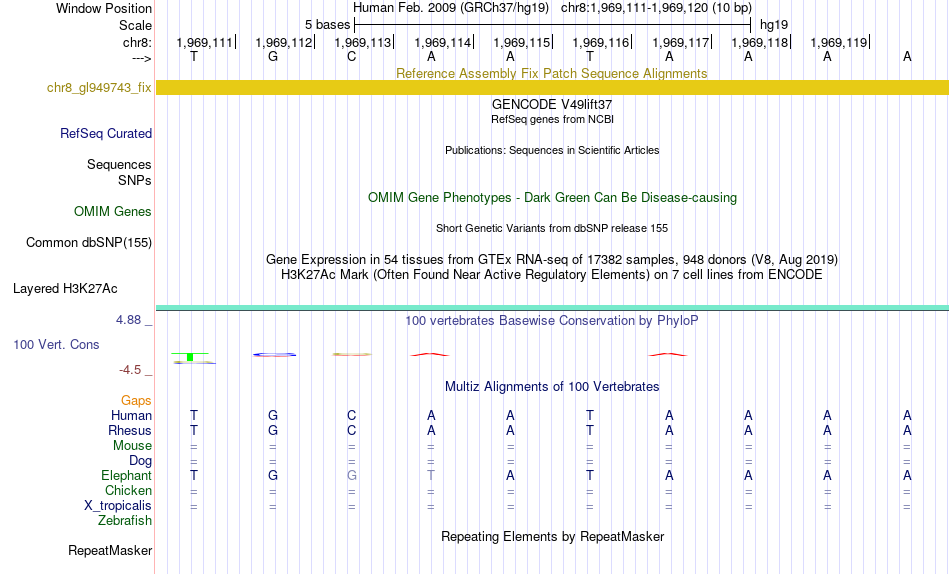Click the Scale label
The image size is (950, 574).
tap(135, 25)
